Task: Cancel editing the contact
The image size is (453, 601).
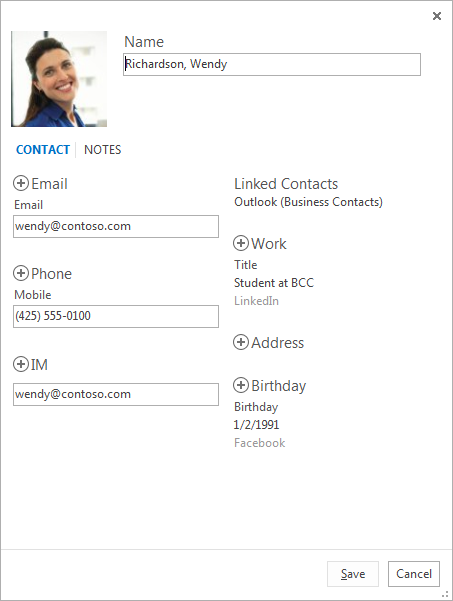Action: pyautogui.click(x=414, y=574)
